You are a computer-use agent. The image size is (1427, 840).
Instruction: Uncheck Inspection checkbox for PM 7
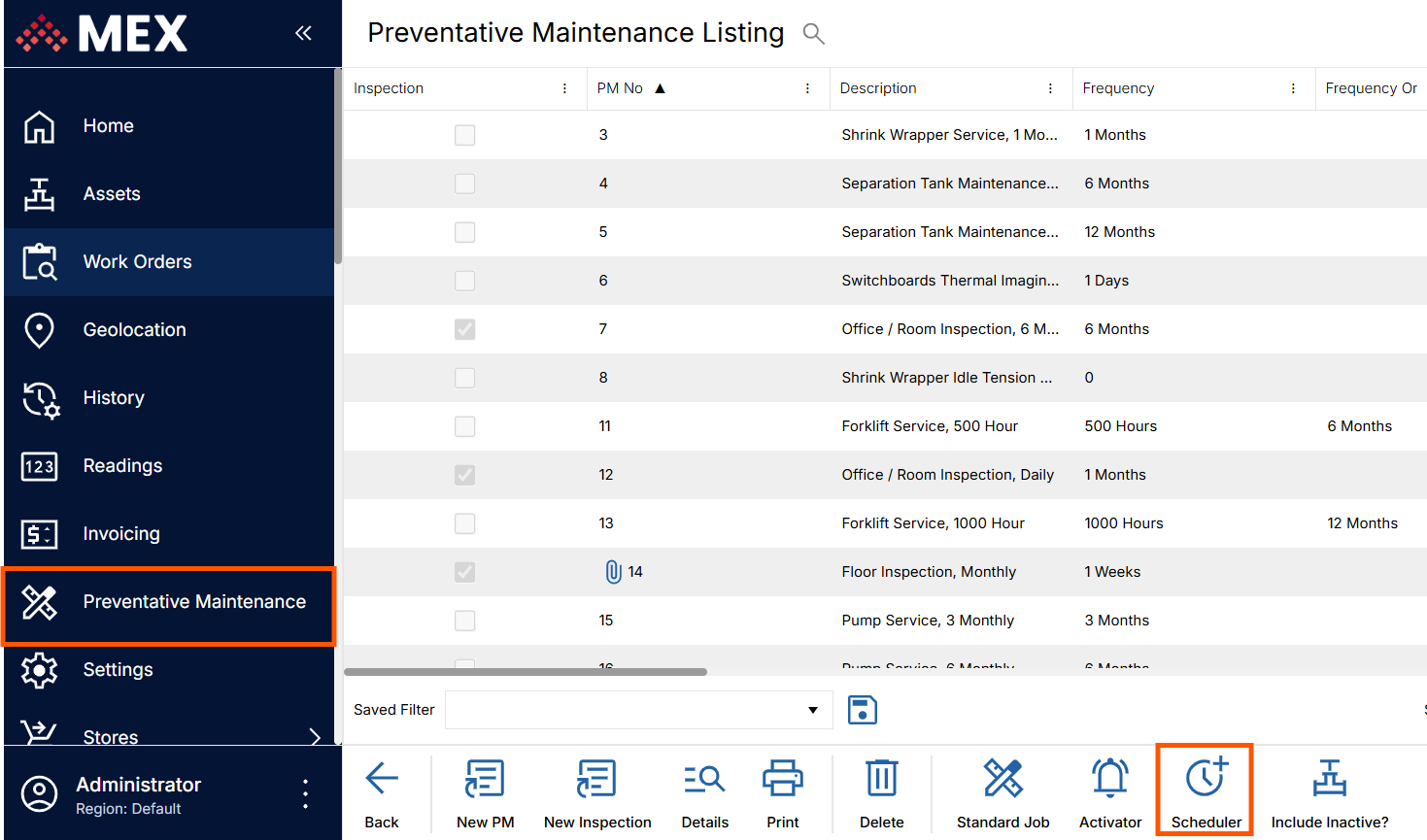pyautogui.click(x=465, y=329)
